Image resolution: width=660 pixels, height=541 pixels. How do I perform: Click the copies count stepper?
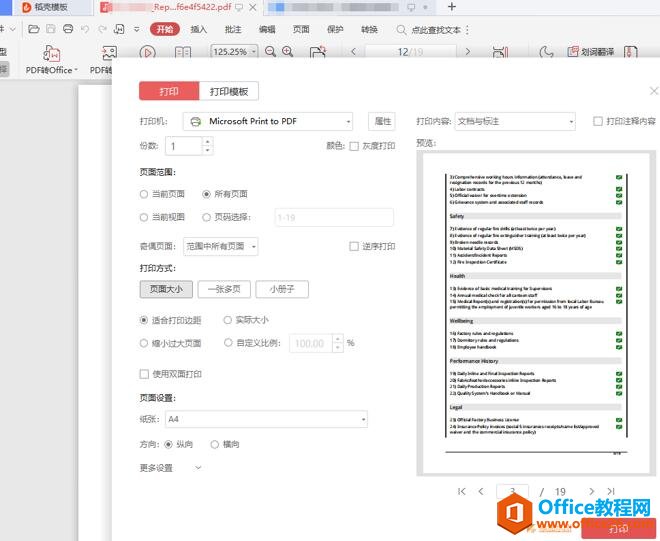pos(207,146)
